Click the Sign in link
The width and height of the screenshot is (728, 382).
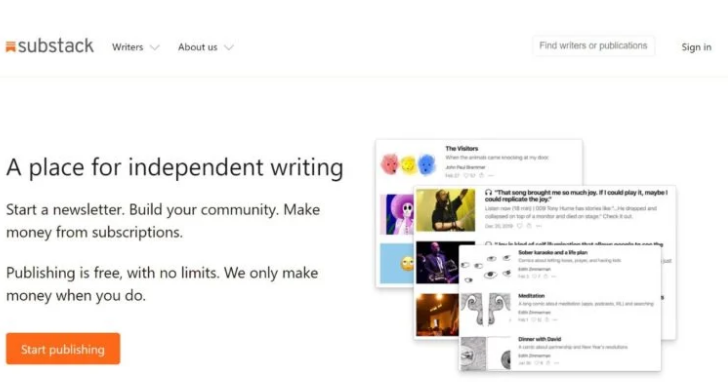point(696,47)
